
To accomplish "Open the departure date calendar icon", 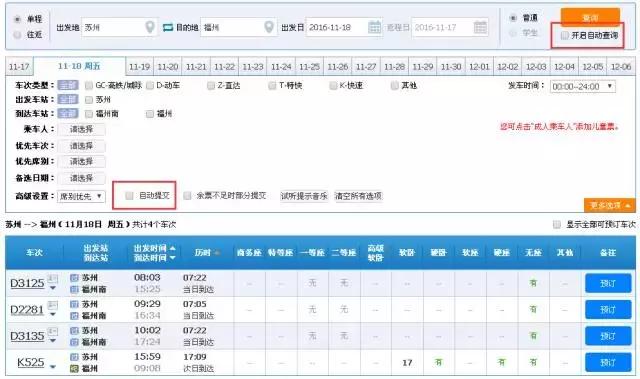I will tap(374, 27).
